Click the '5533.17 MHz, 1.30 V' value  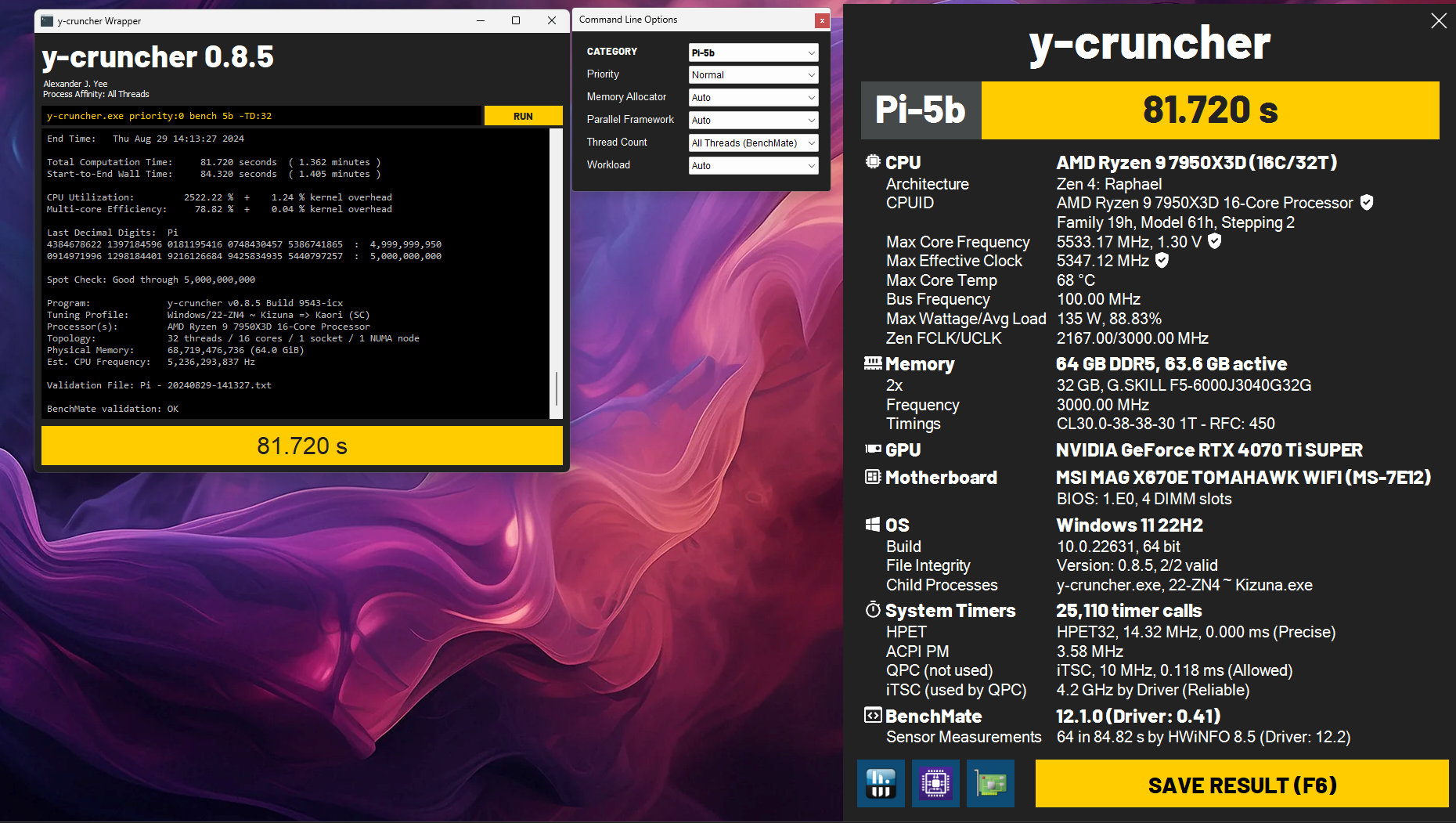pos(1129,242)
